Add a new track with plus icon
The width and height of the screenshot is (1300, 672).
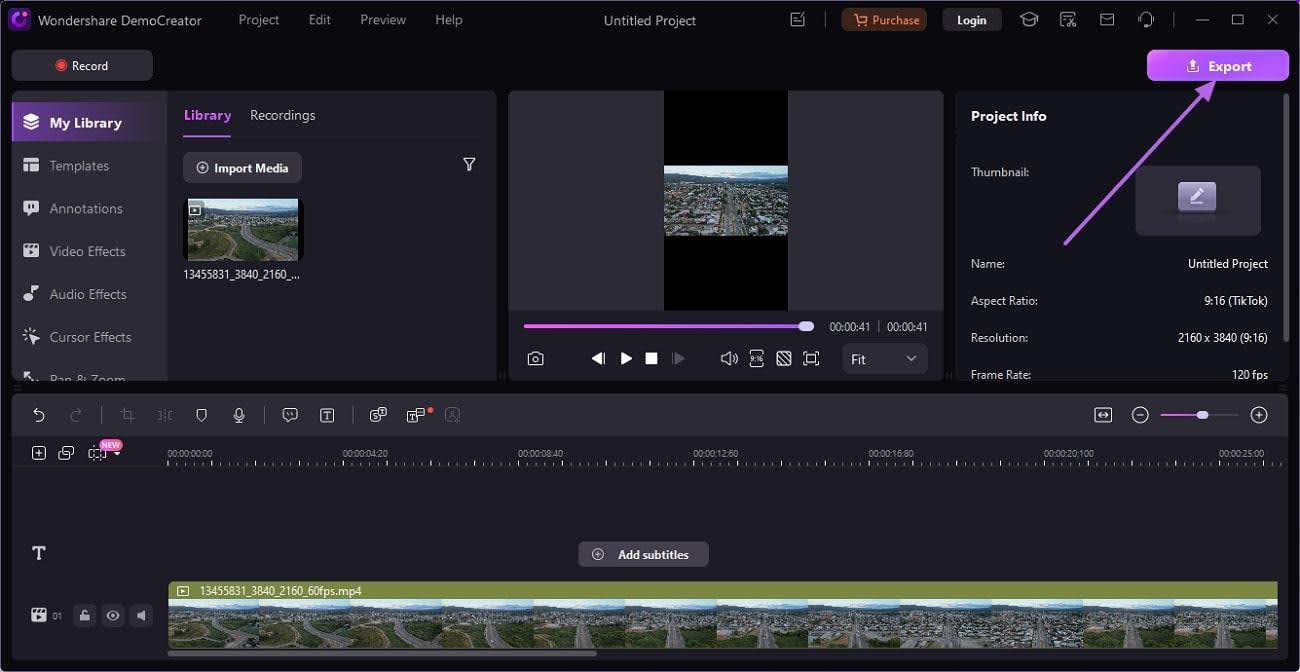pos(39,453)
